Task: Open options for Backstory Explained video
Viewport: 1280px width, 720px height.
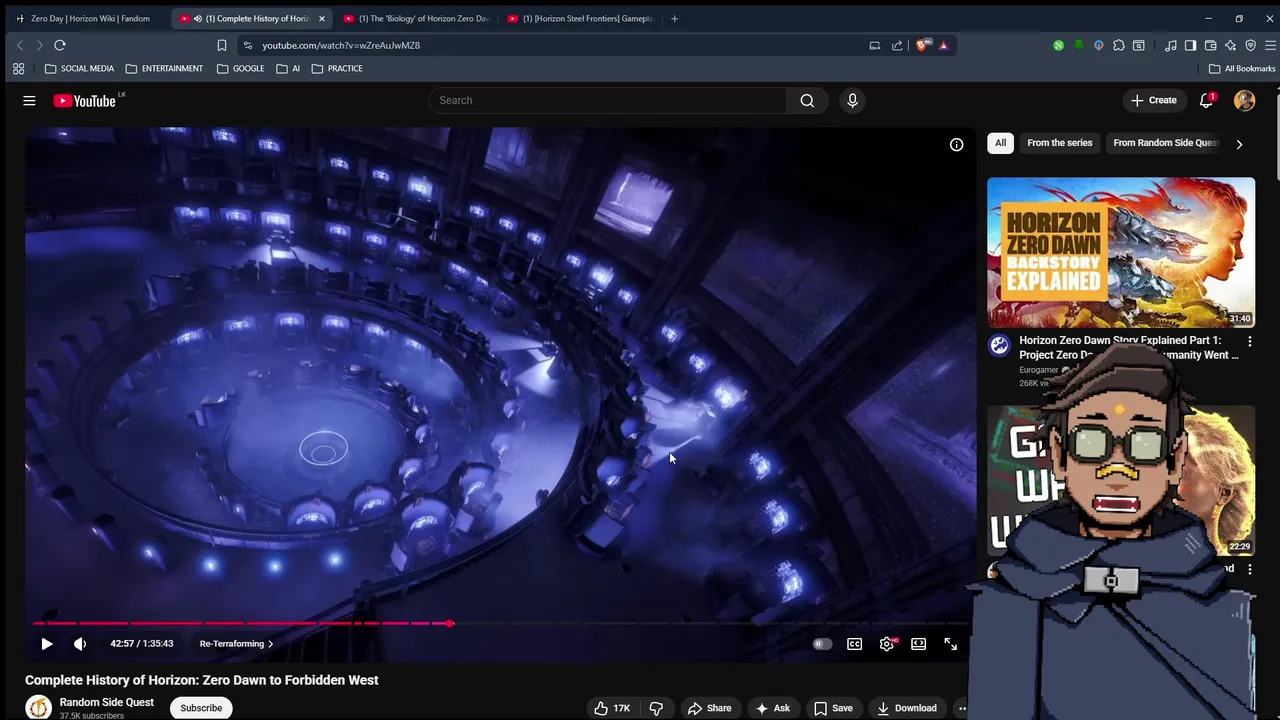Action: click(1249, 342)
